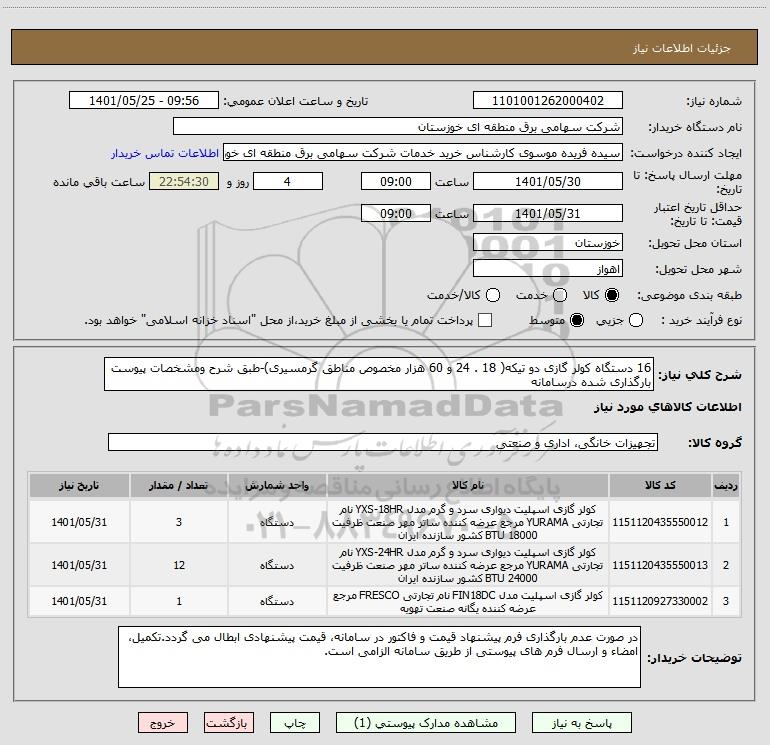Click the goods group field تجهیزات خانگی، اداری و صنعتی

(x=383, y=442)
